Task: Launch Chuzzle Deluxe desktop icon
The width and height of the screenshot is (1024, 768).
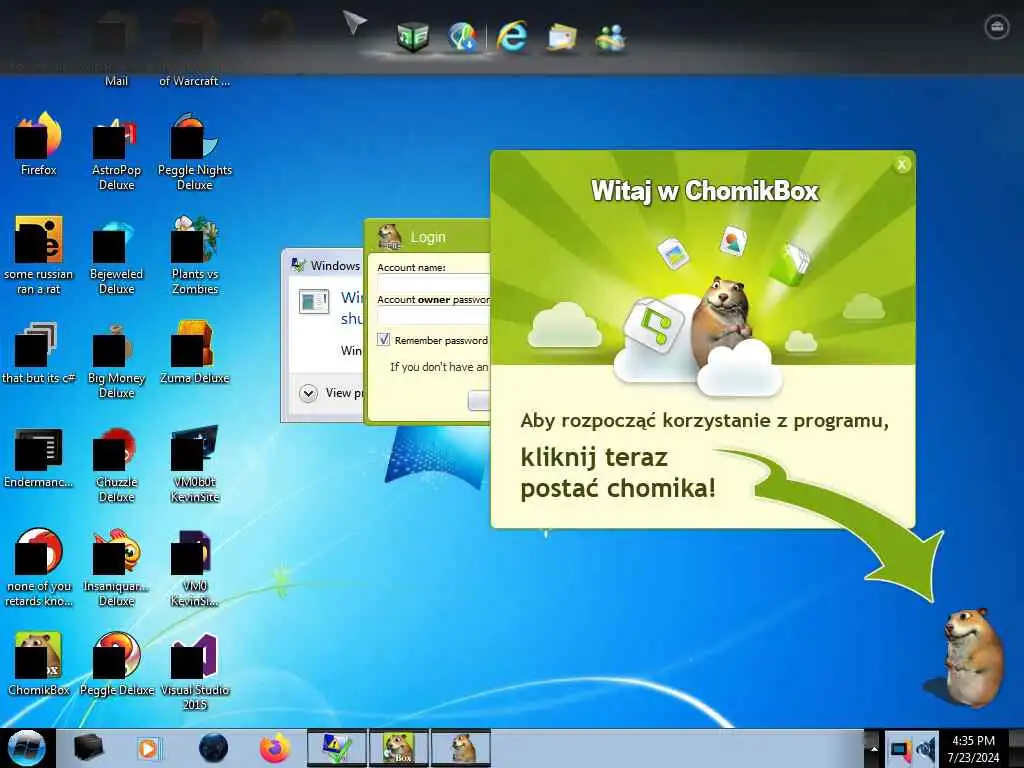Action: tap(116, 465)
